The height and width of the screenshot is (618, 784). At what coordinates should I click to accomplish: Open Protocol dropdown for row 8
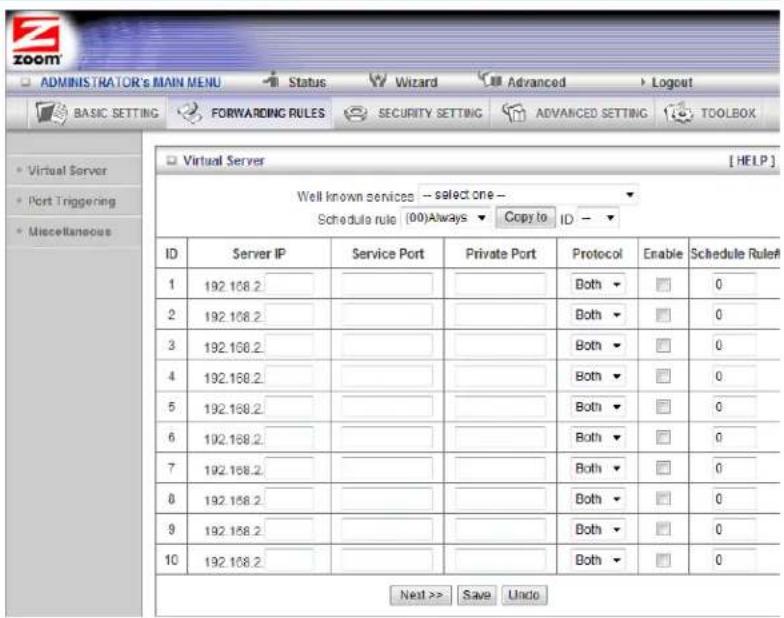click(x=598, y=499)
